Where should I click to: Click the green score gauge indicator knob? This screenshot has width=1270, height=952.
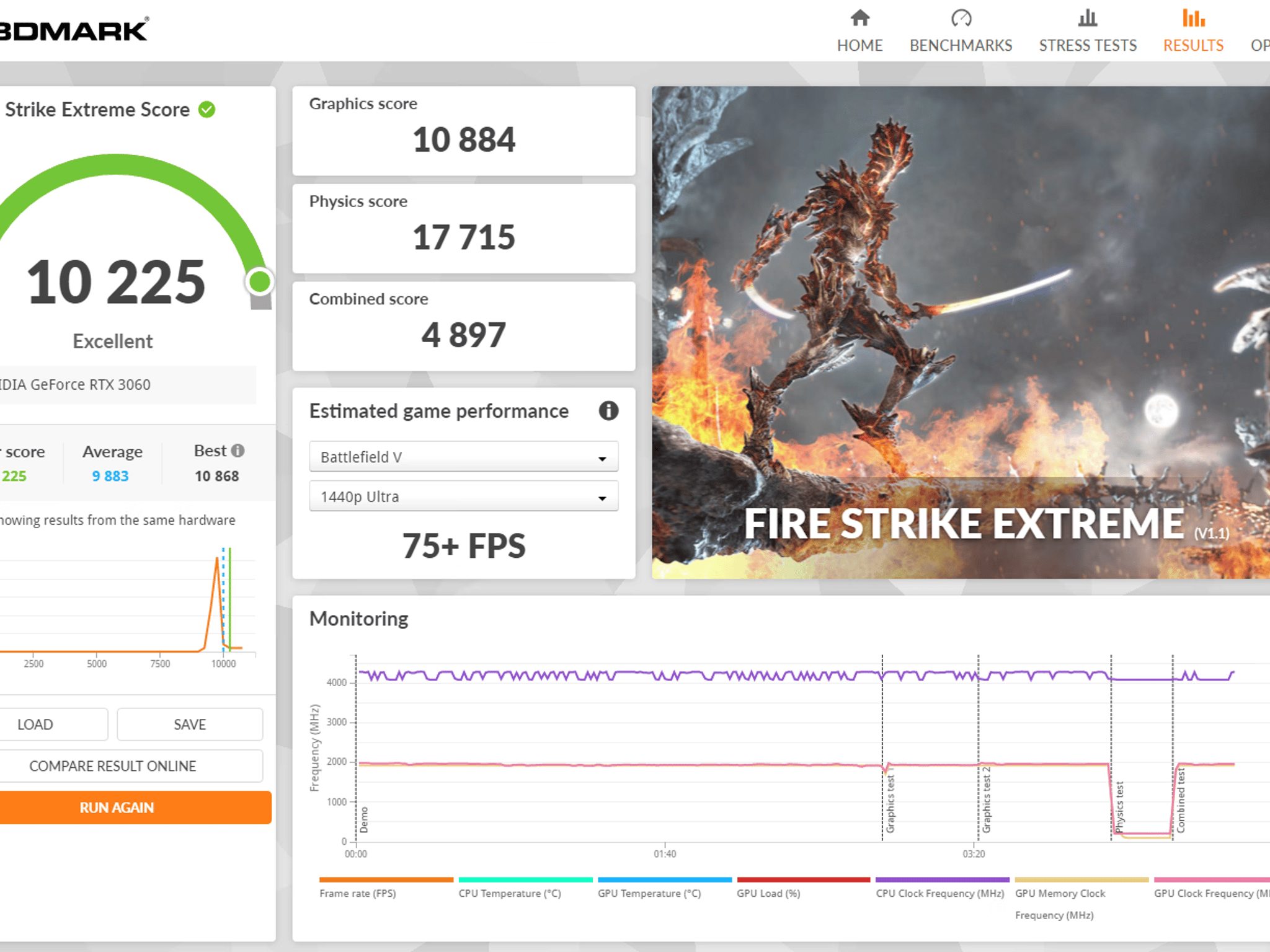click(259, 281)
